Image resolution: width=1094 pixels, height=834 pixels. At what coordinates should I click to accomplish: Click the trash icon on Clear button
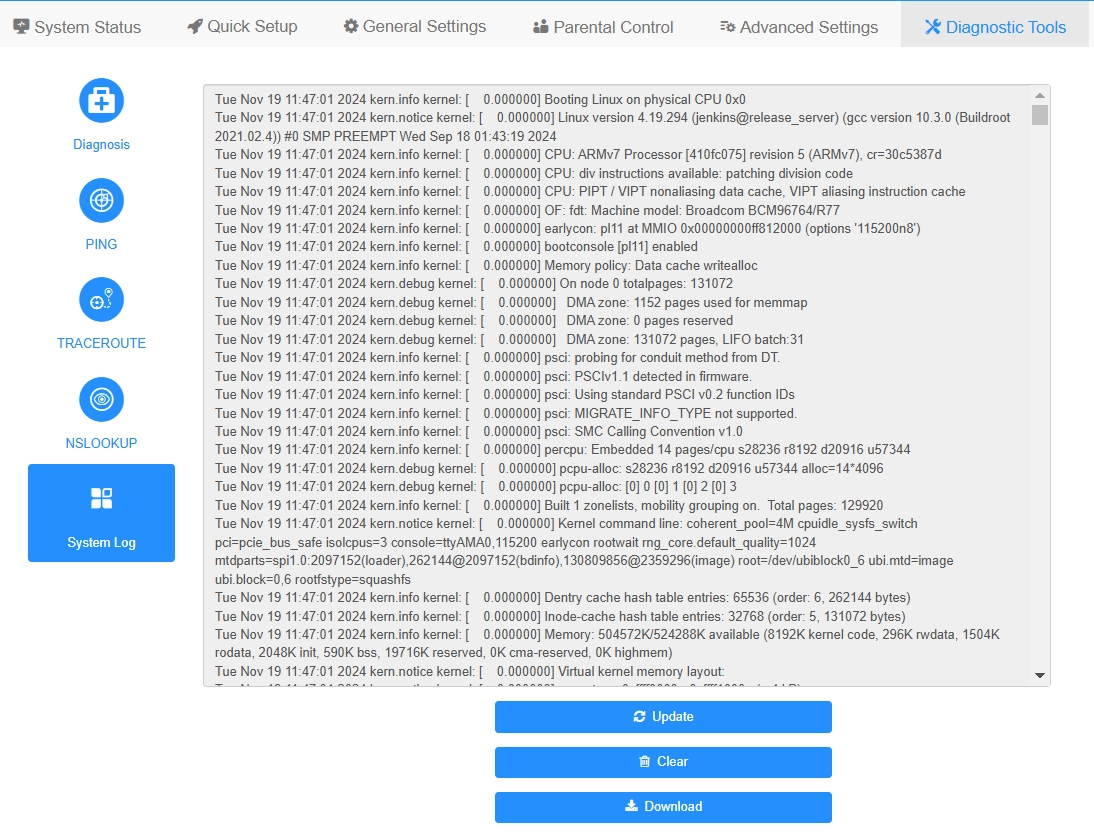coord(645,761)
